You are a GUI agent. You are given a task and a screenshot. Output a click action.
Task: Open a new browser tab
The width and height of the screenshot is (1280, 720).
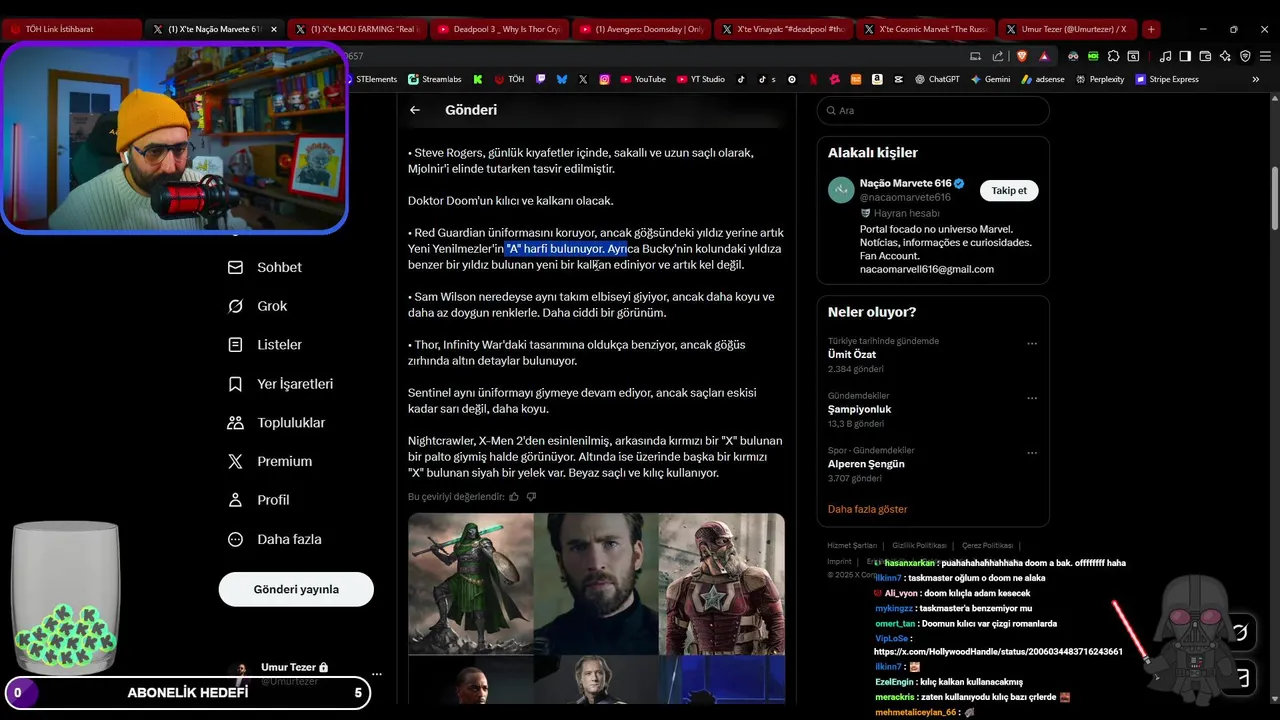(1151, 29)
